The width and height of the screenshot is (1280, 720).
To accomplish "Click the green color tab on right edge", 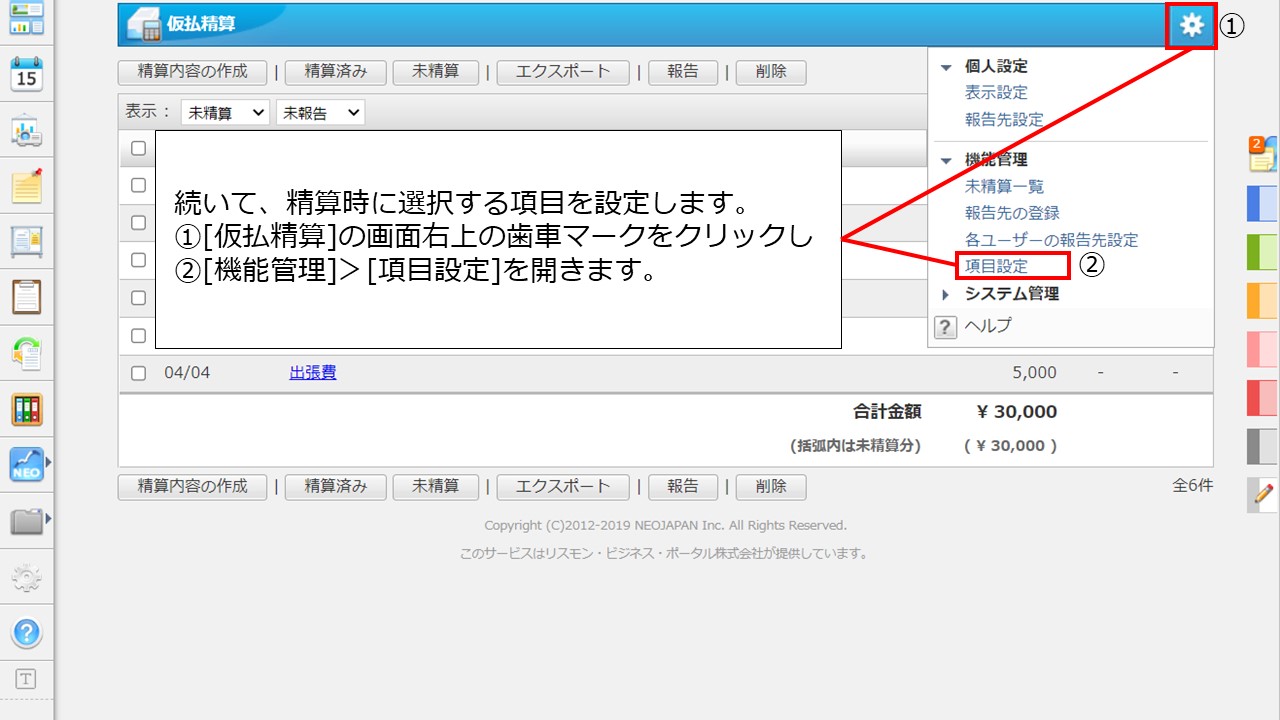I will point(1262,251).
